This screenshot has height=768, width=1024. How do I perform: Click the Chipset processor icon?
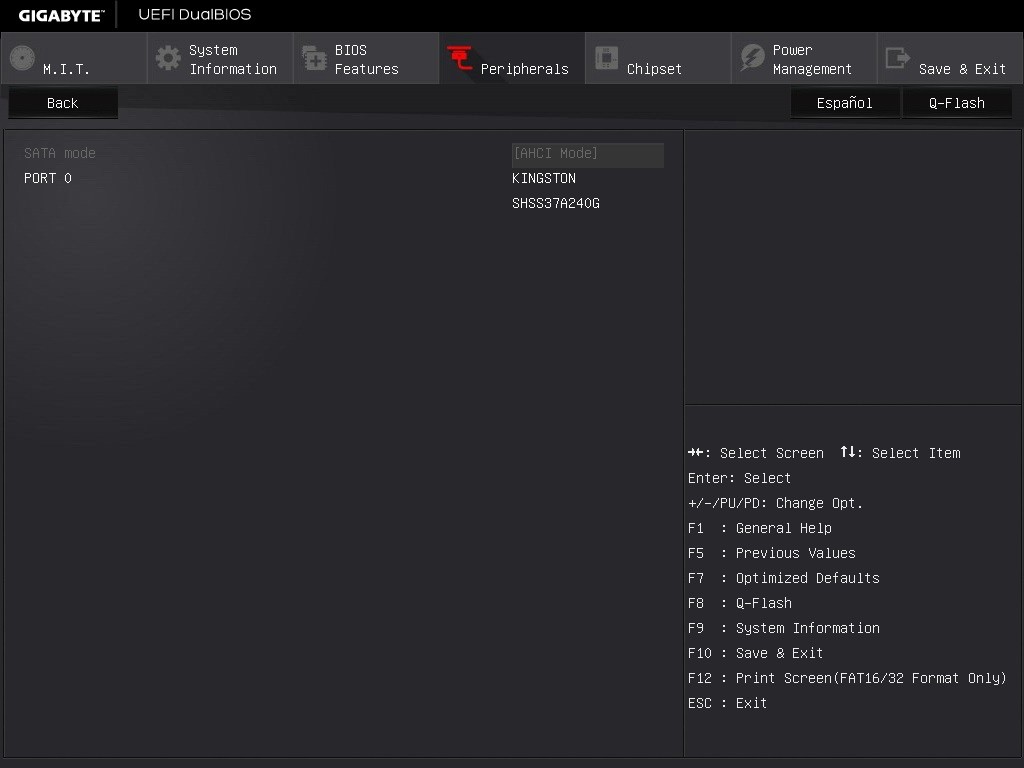[606, 58]
